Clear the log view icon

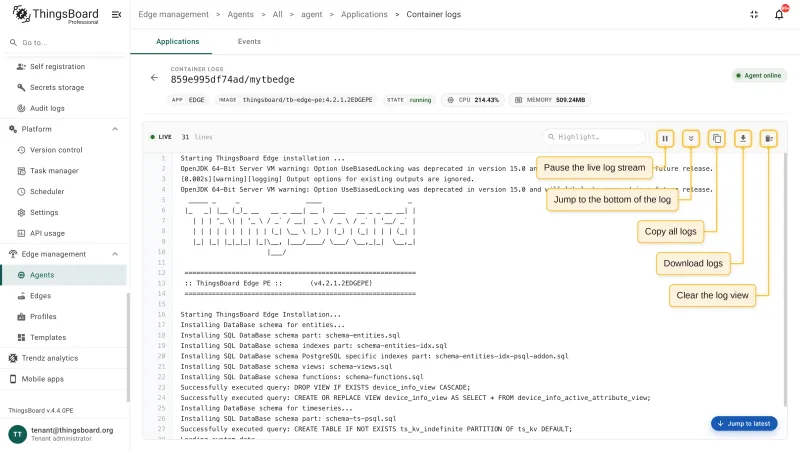click(768, 138)
